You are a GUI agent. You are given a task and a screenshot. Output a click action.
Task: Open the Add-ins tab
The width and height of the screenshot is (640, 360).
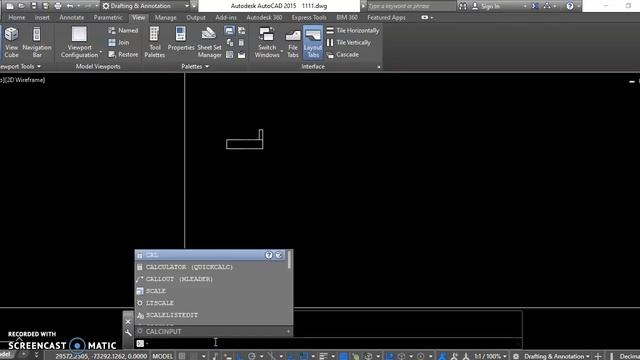click(x=226, y=18)
